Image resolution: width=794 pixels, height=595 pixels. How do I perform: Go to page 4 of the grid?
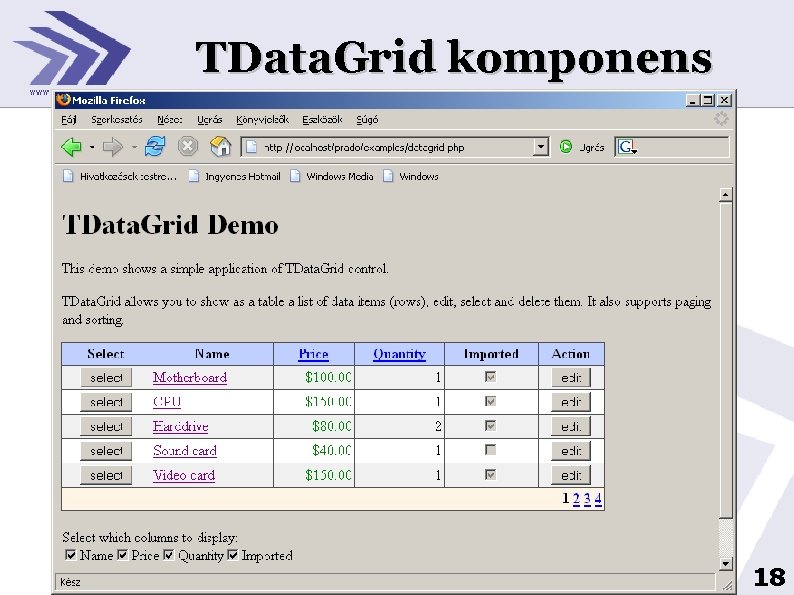tap(598, 499)
